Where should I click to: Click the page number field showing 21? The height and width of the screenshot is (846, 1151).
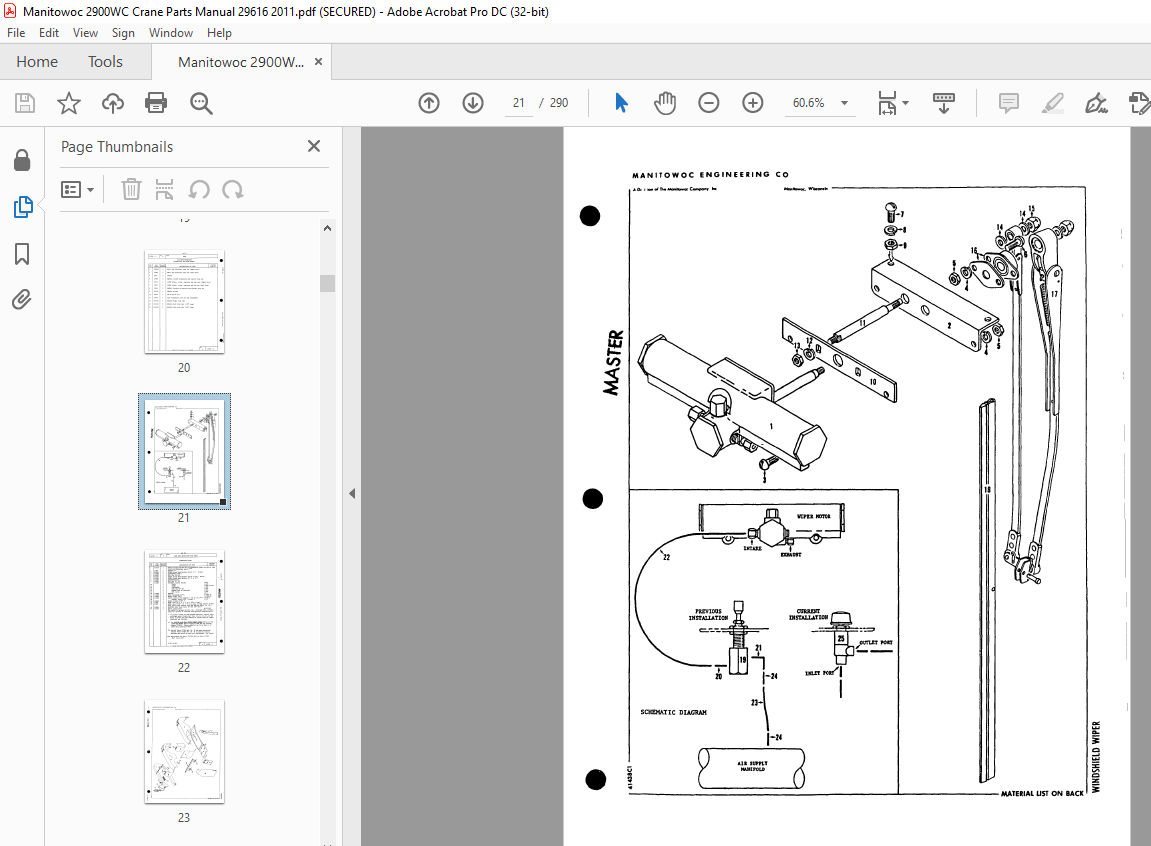point(519,103)
